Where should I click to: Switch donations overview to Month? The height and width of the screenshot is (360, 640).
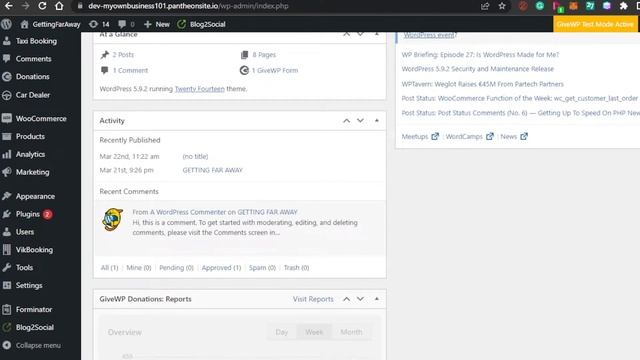click(351, 332)
